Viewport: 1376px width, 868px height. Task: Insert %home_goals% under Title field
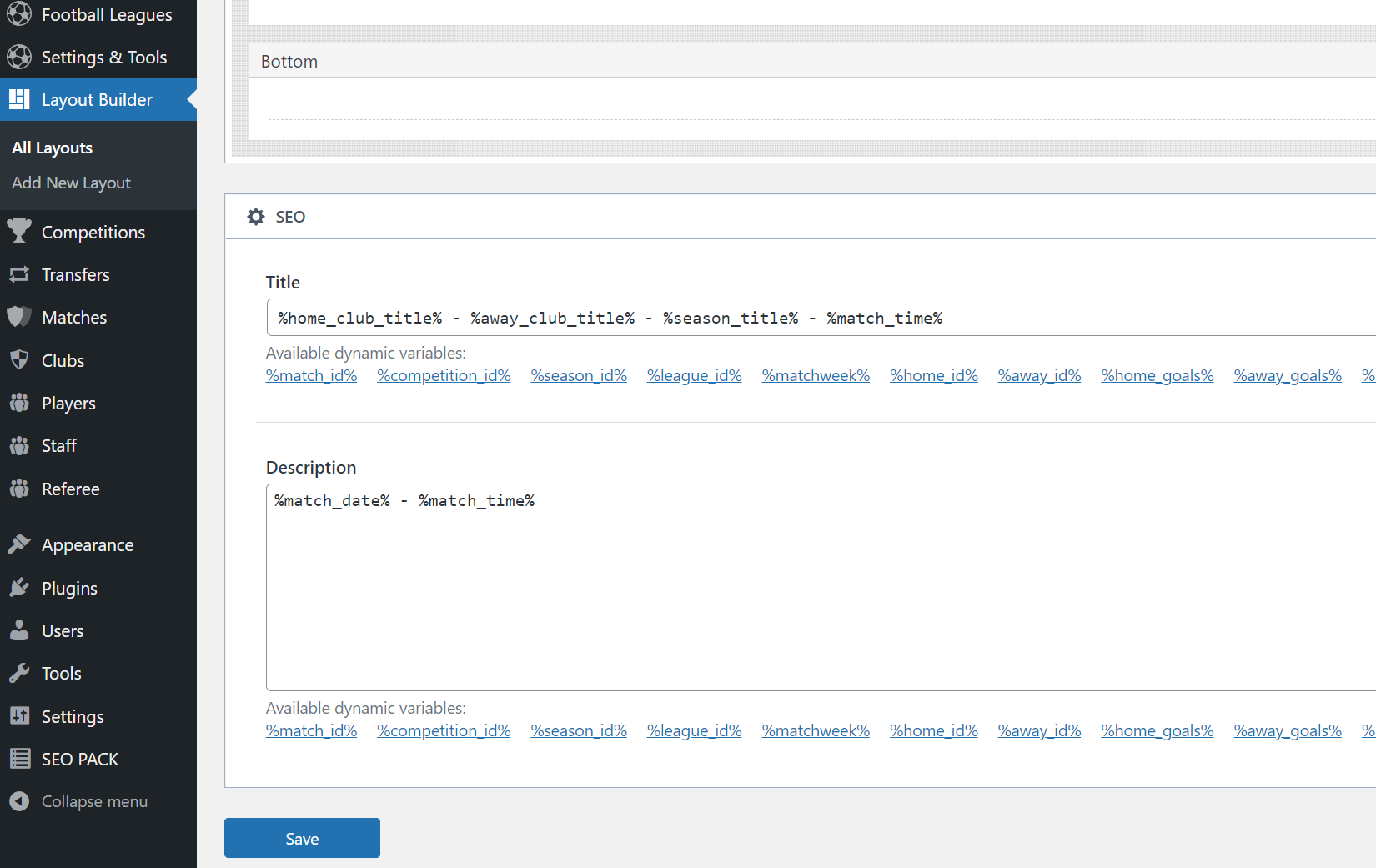[1158, 375]
